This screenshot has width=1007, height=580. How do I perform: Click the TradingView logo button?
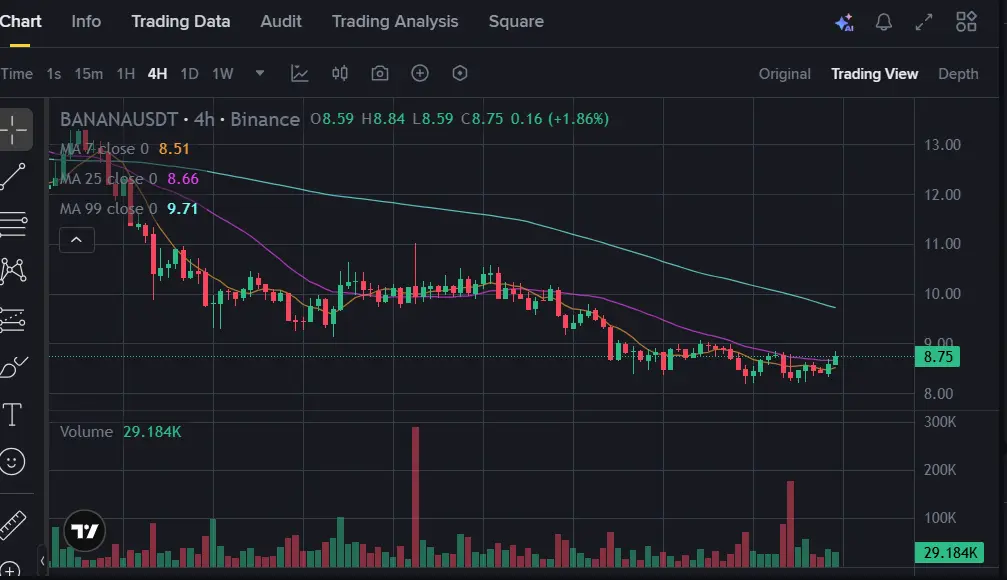click(85, 531)
